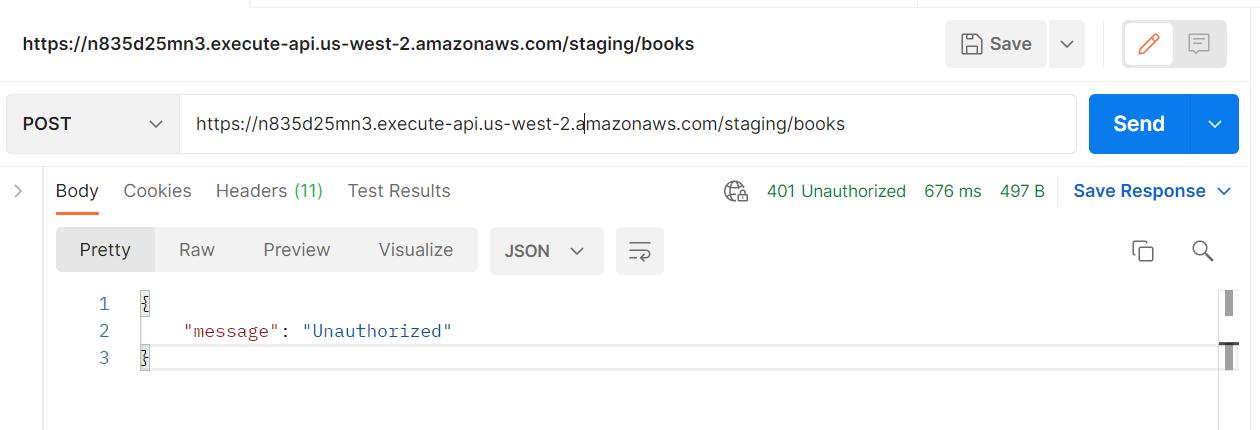Viewport: 1260px width, 430px height.
Task: Toggle the wrap lines icon
Action: [x=640, y=251]
